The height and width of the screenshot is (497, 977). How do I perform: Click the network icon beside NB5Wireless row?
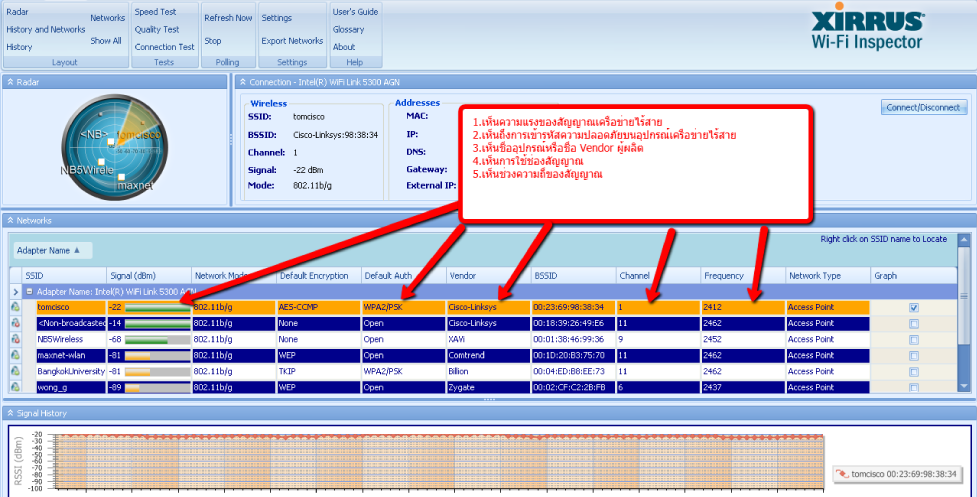point(15,339)
